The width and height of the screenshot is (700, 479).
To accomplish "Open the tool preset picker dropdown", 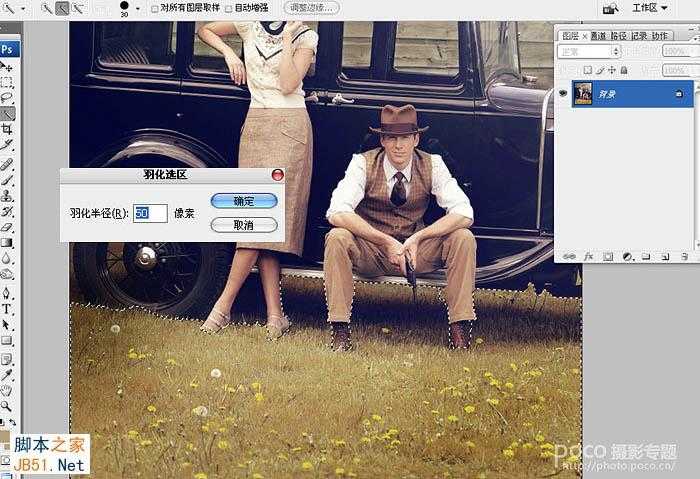I will (23, 8).
